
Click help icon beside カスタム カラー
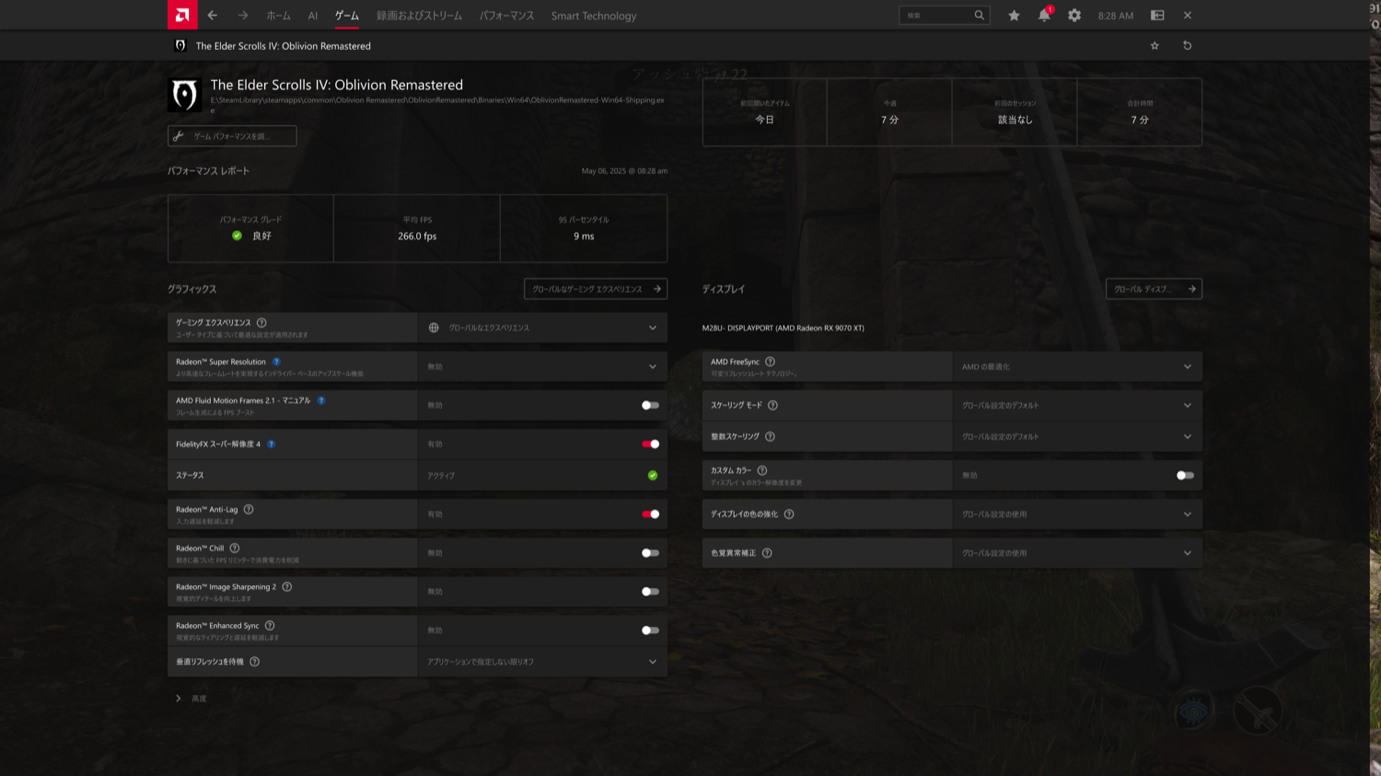762,470
